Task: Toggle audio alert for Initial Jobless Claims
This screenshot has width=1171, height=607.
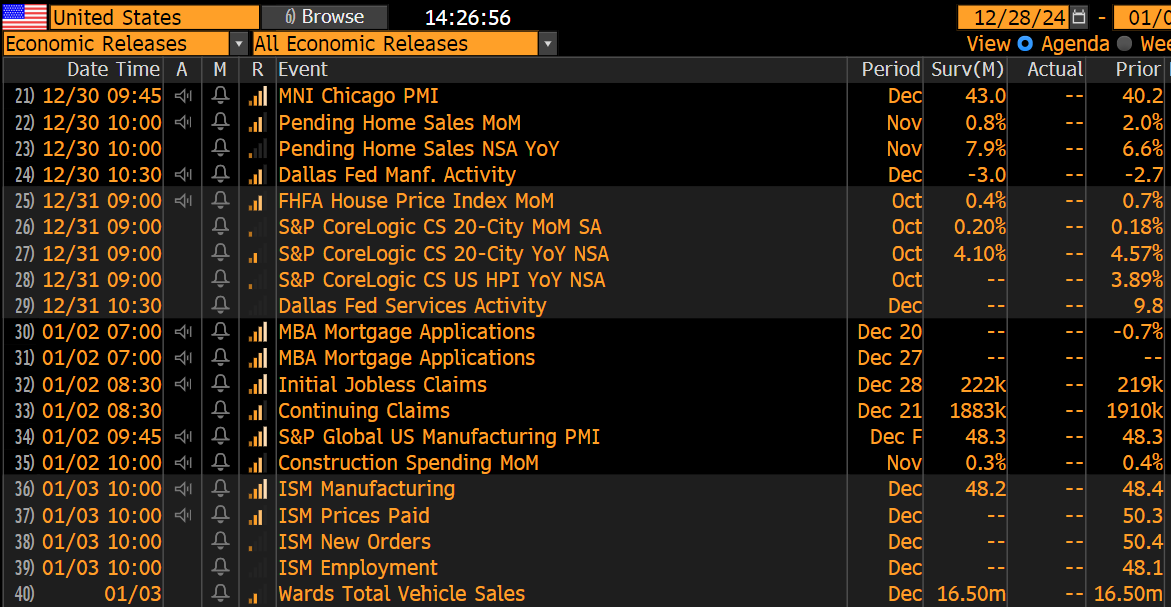Action: 183,385
